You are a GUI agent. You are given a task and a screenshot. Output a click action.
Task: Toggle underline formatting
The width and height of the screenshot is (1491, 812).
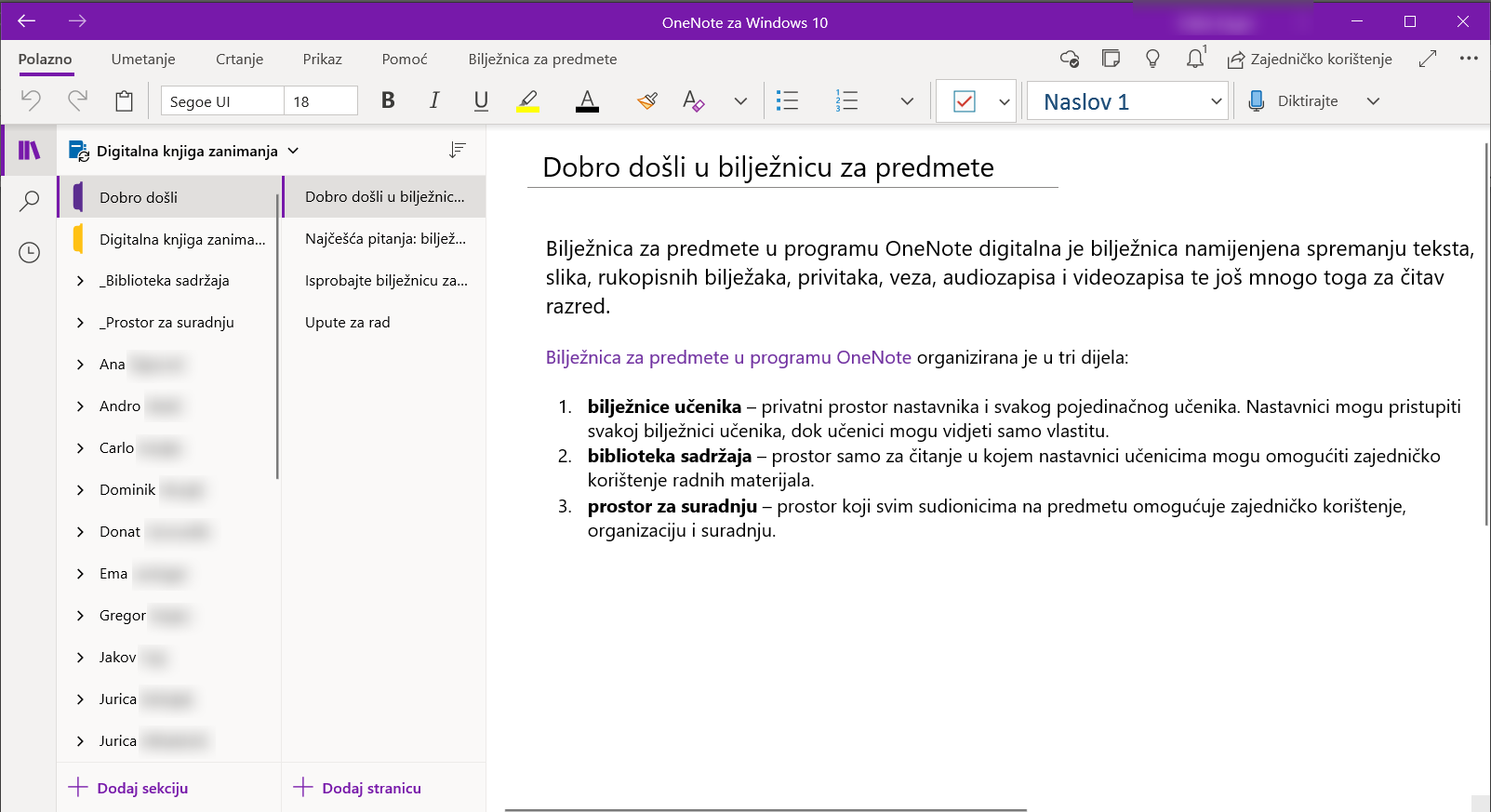point(481,100)
